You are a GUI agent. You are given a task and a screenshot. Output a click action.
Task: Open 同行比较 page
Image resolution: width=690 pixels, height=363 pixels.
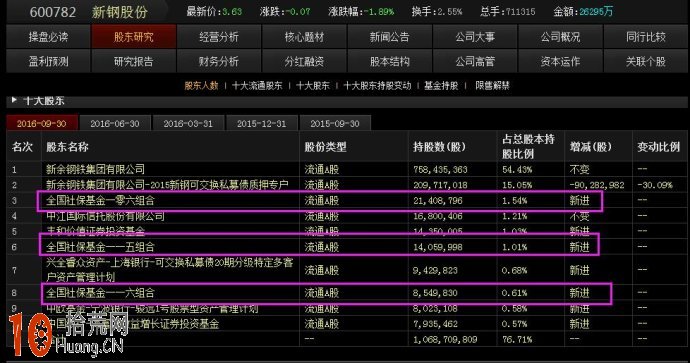coord(646,37)
